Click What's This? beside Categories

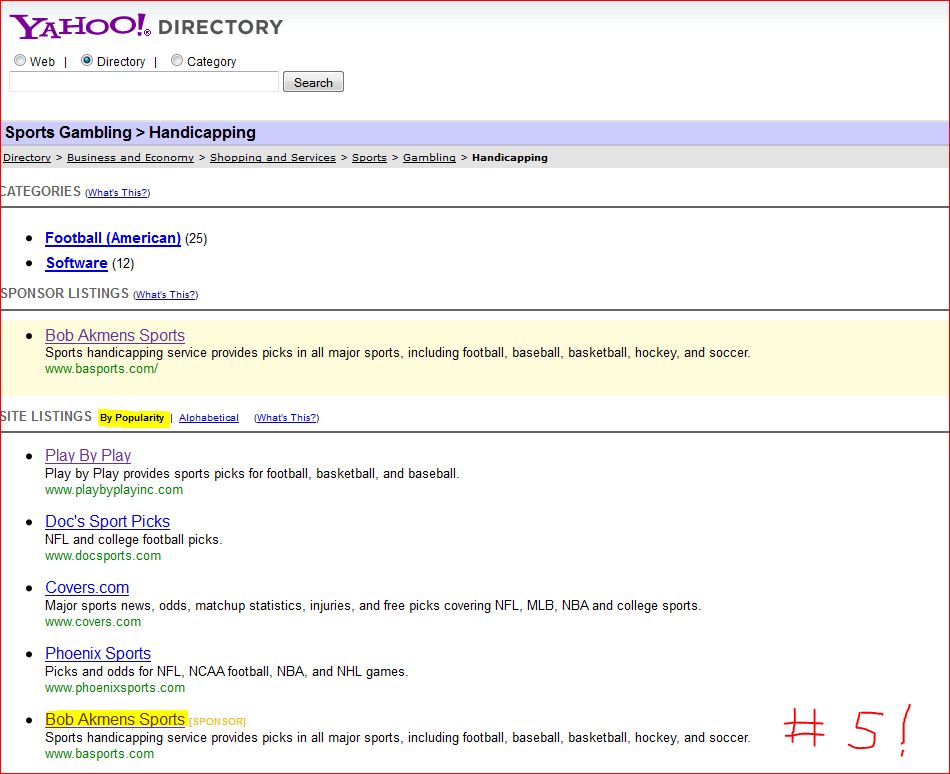click(118, 193)
